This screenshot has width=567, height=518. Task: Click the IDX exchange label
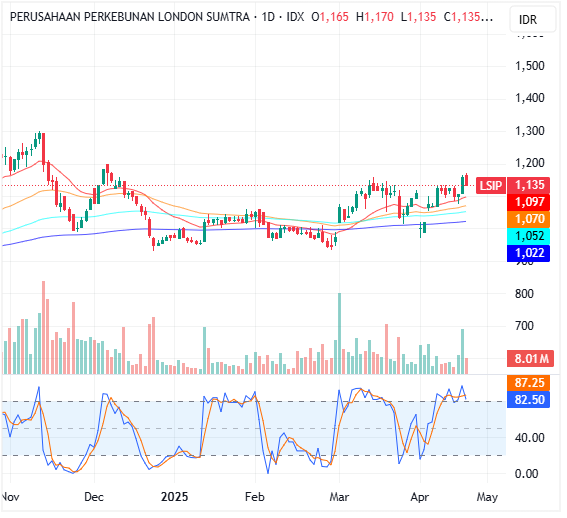pos(295,17)
